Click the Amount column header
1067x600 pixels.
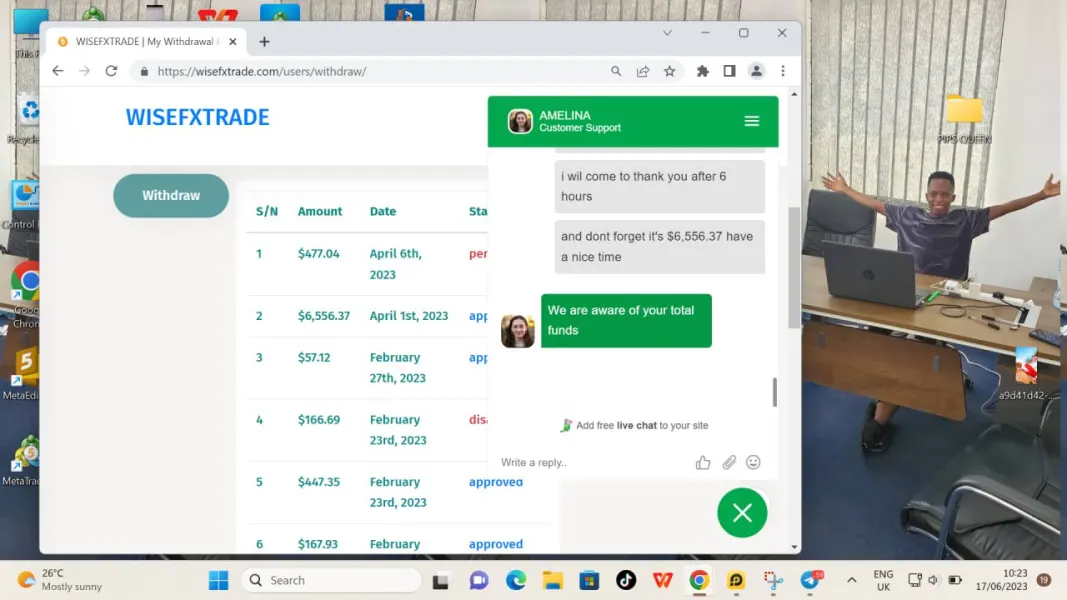[320, 212]
